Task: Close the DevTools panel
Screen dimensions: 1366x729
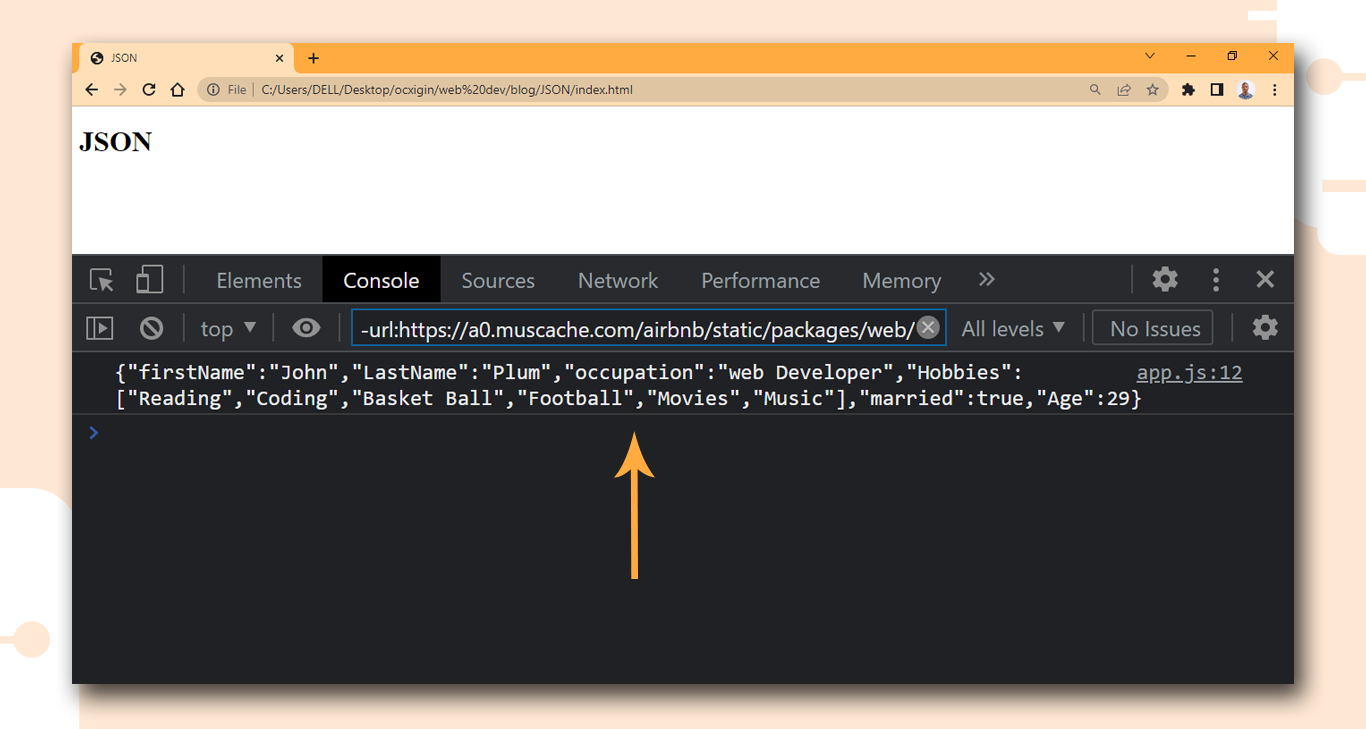Action: (x=1265, y=279)
